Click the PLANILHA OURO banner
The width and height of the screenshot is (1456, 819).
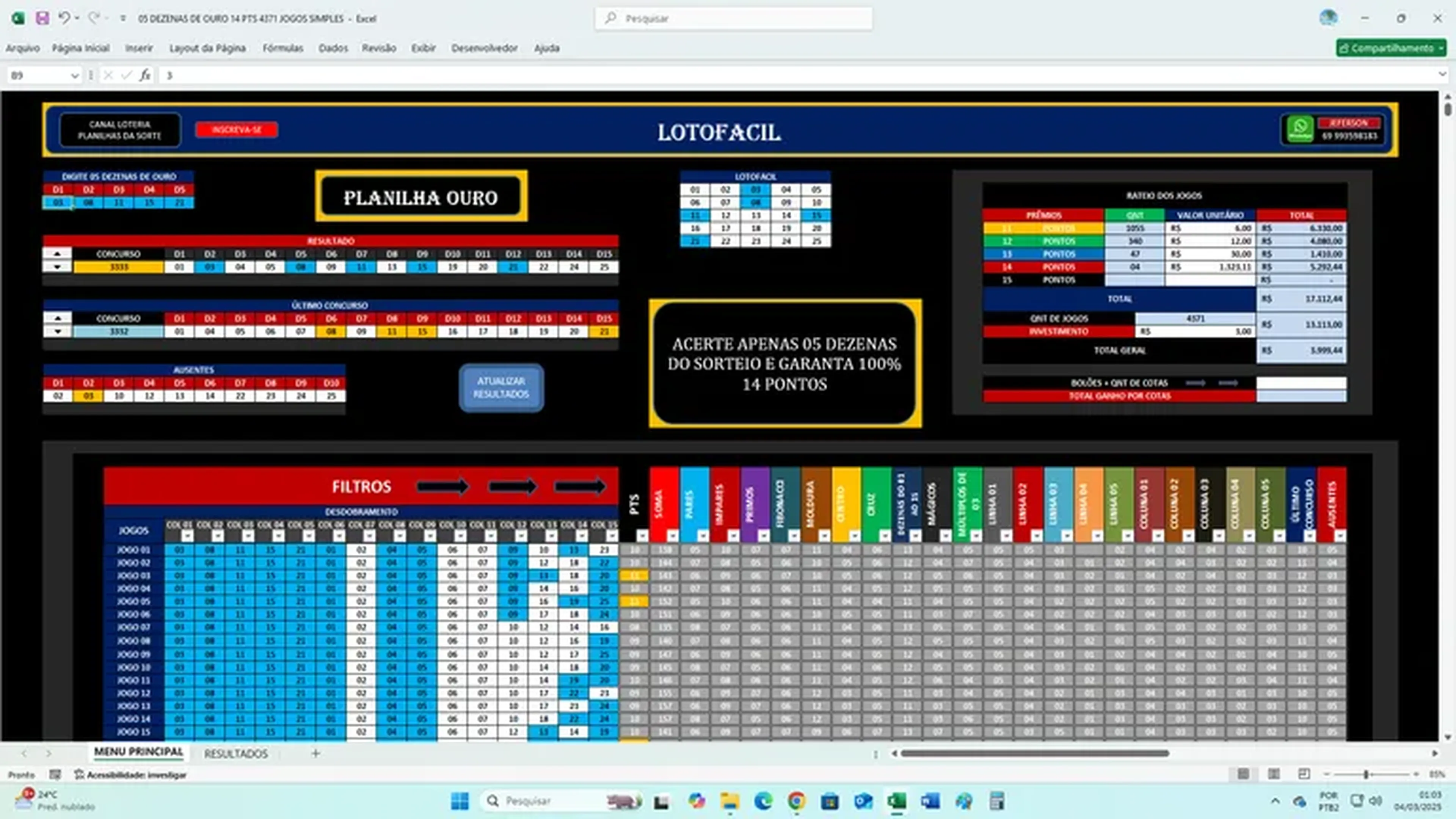tap(421, 196)
